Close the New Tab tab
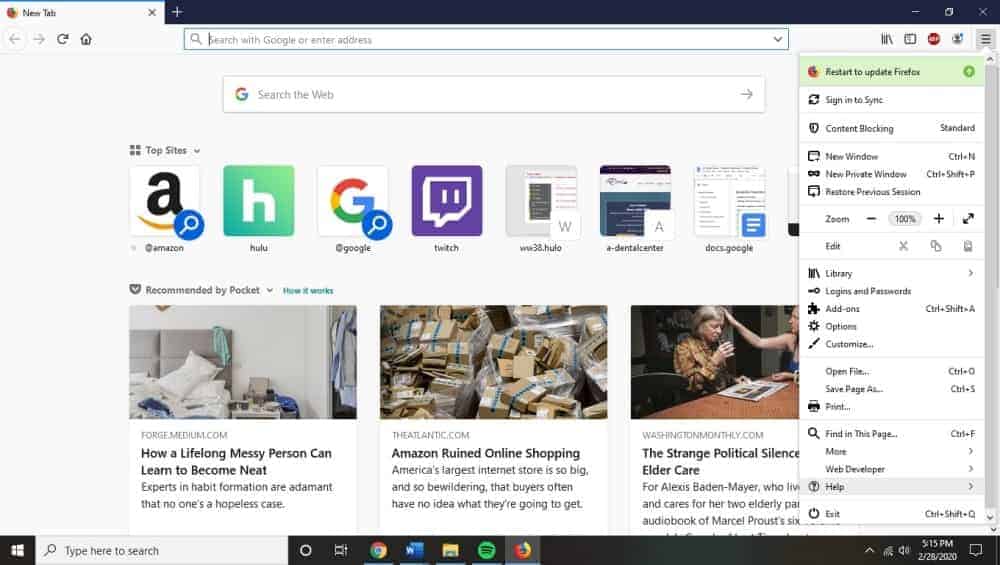 click(x=152, y=12)
